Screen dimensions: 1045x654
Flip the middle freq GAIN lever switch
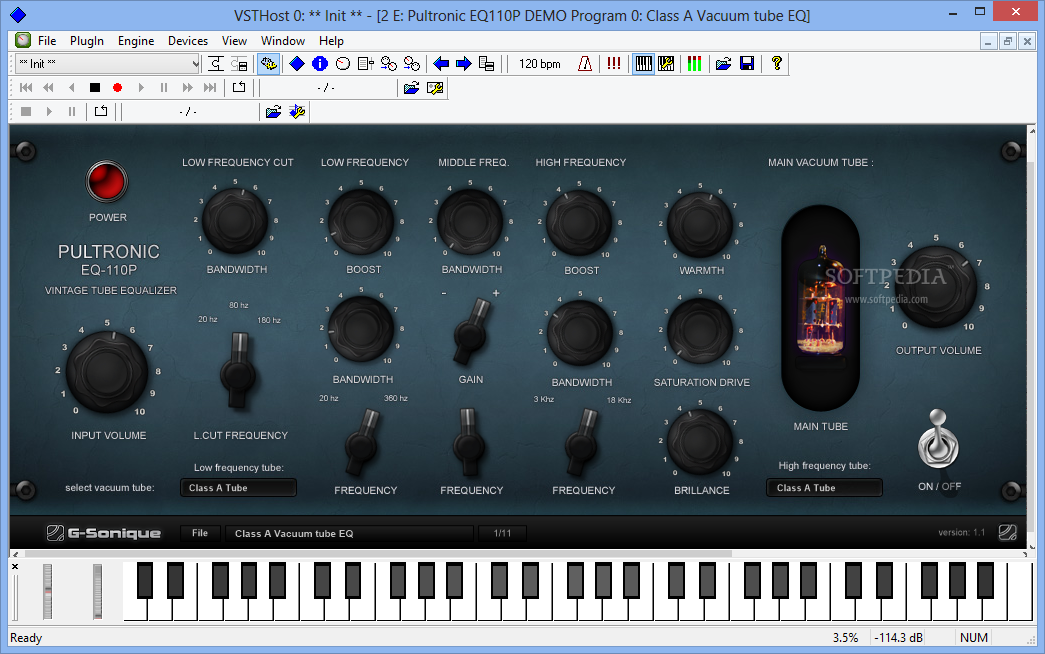(471, 331)
